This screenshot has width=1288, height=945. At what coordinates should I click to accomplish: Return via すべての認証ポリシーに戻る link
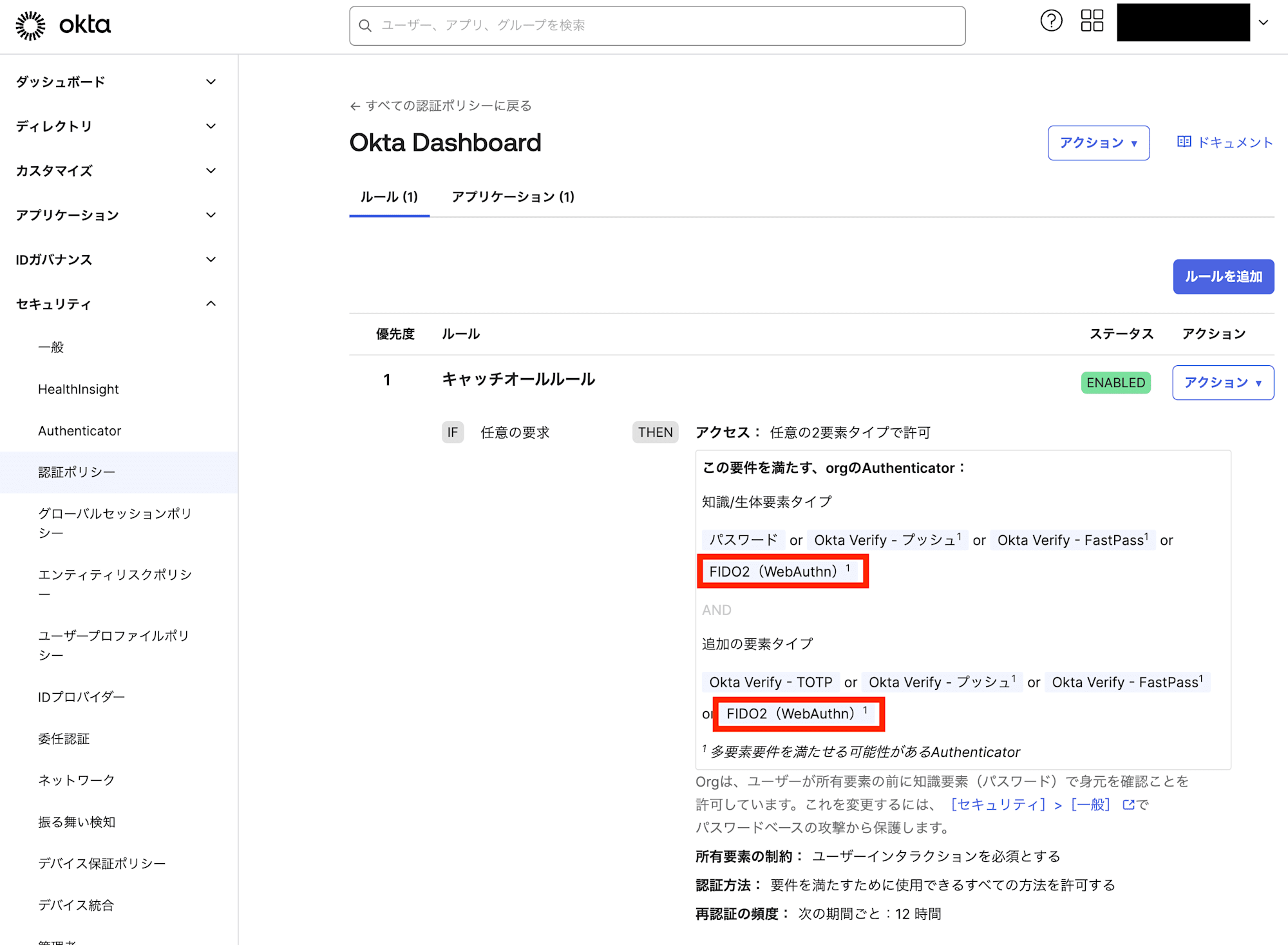[x=440, y=106]
